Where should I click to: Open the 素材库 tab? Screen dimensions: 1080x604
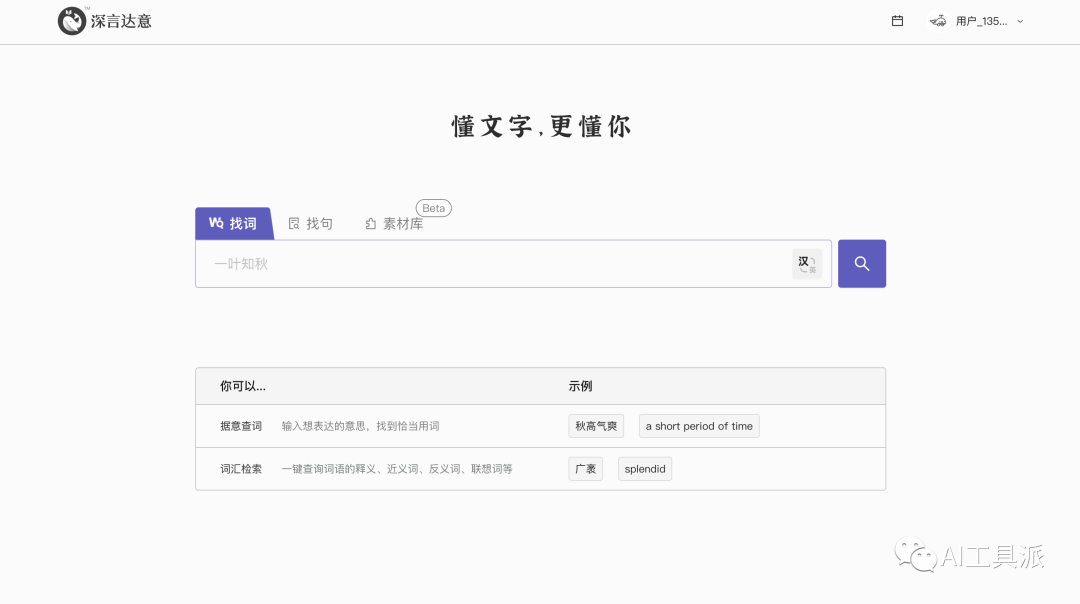point(394,224)
